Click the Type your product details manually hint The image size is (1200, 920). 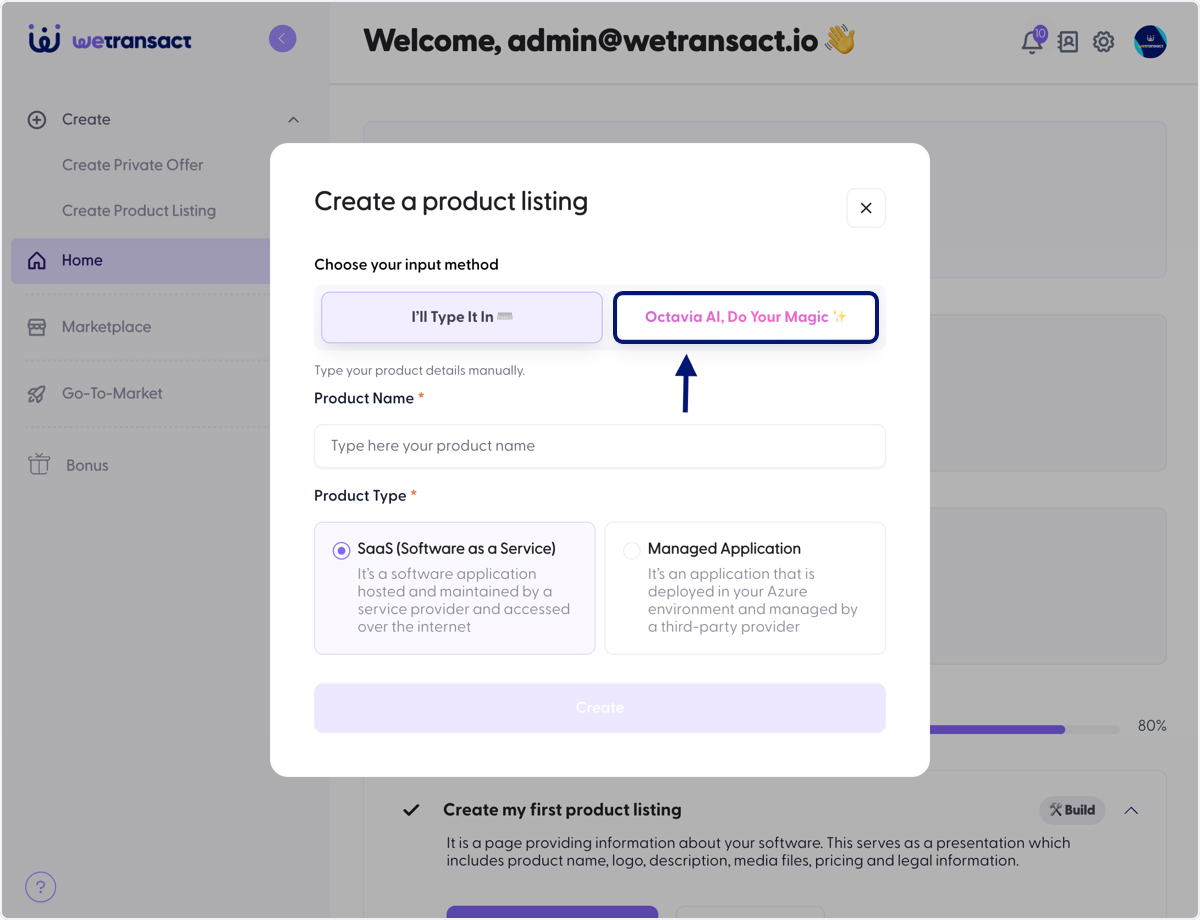click(x=419, y=371)
